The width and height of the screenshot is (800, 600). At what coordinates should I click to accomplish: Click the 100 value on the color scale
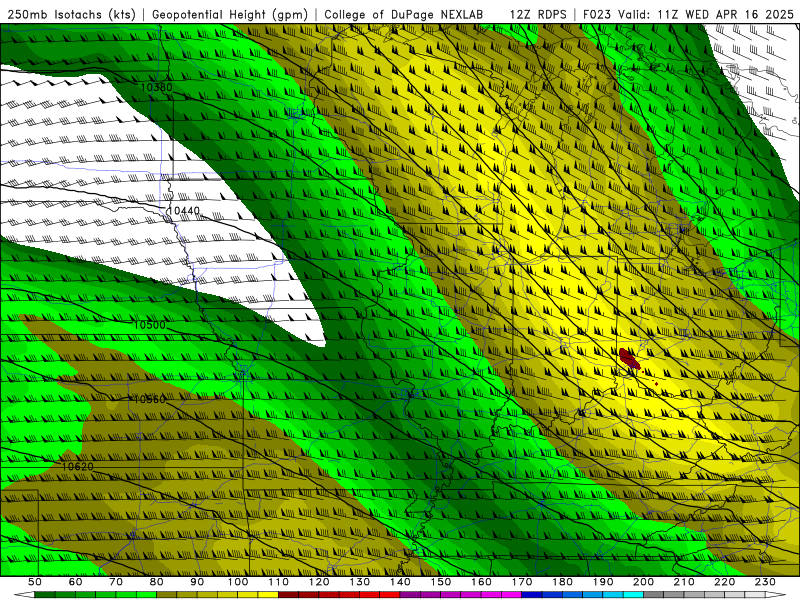(238, 582)
